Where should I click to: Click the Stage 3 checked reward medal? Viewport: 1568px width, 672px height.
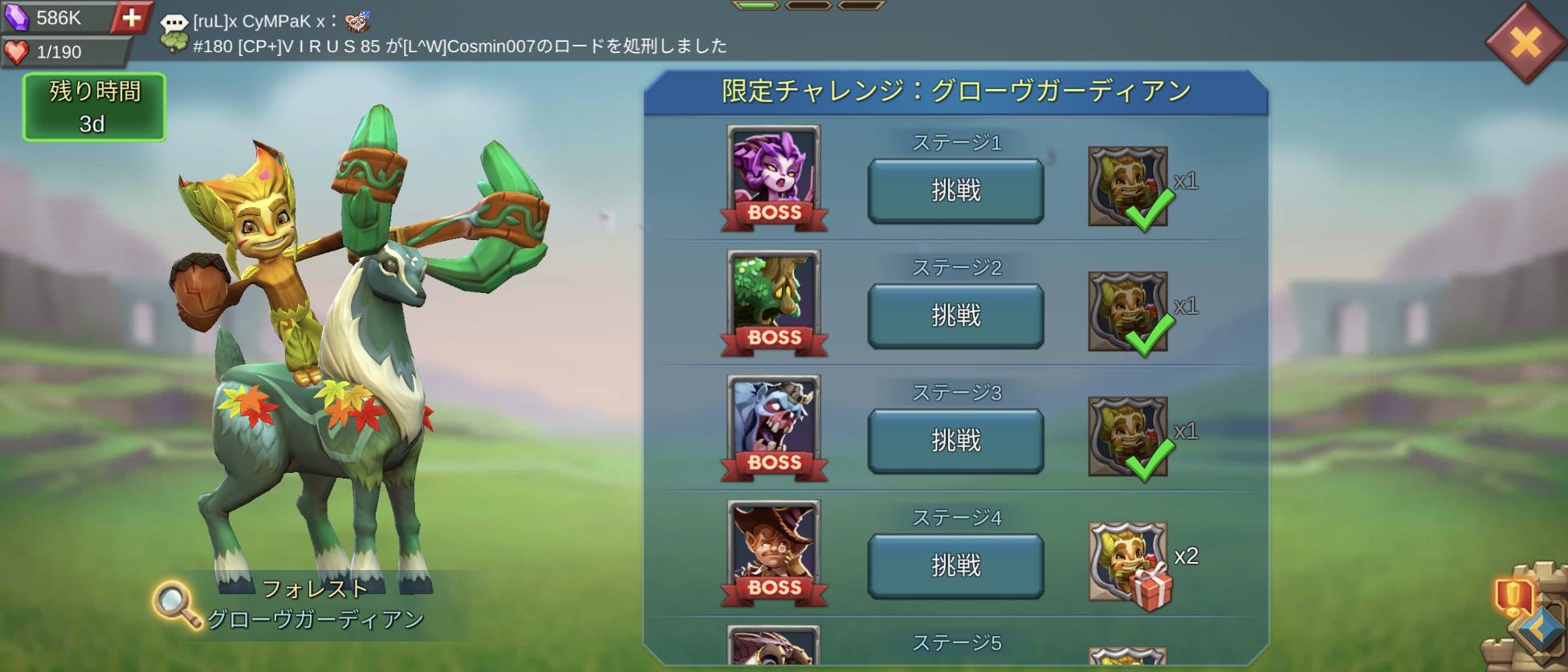[1129, 438]
